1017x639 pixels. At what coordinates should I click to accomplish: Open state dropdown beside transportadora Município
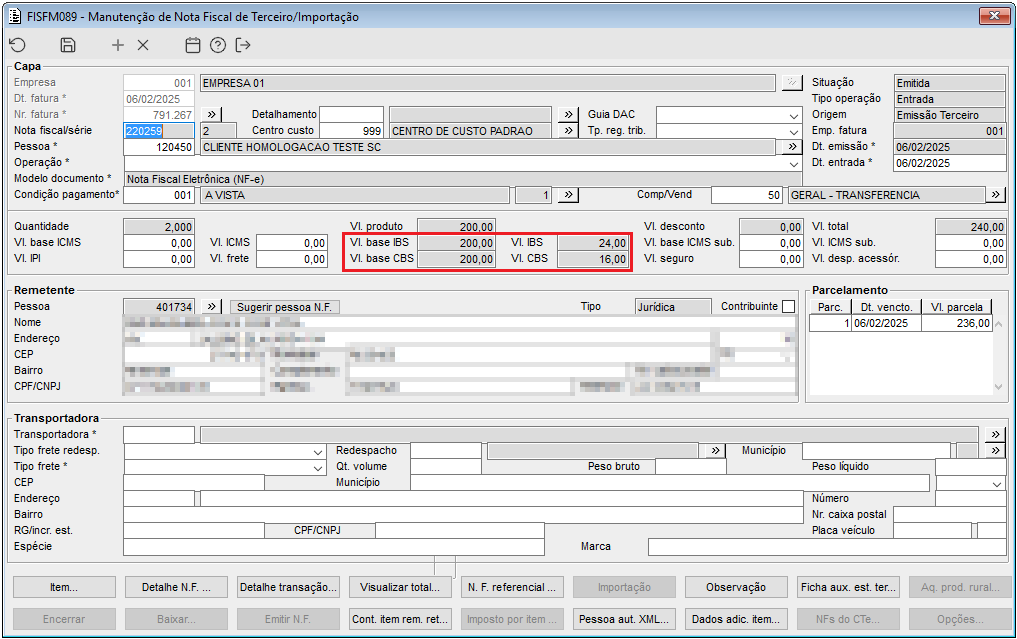[x=996, y=483]
